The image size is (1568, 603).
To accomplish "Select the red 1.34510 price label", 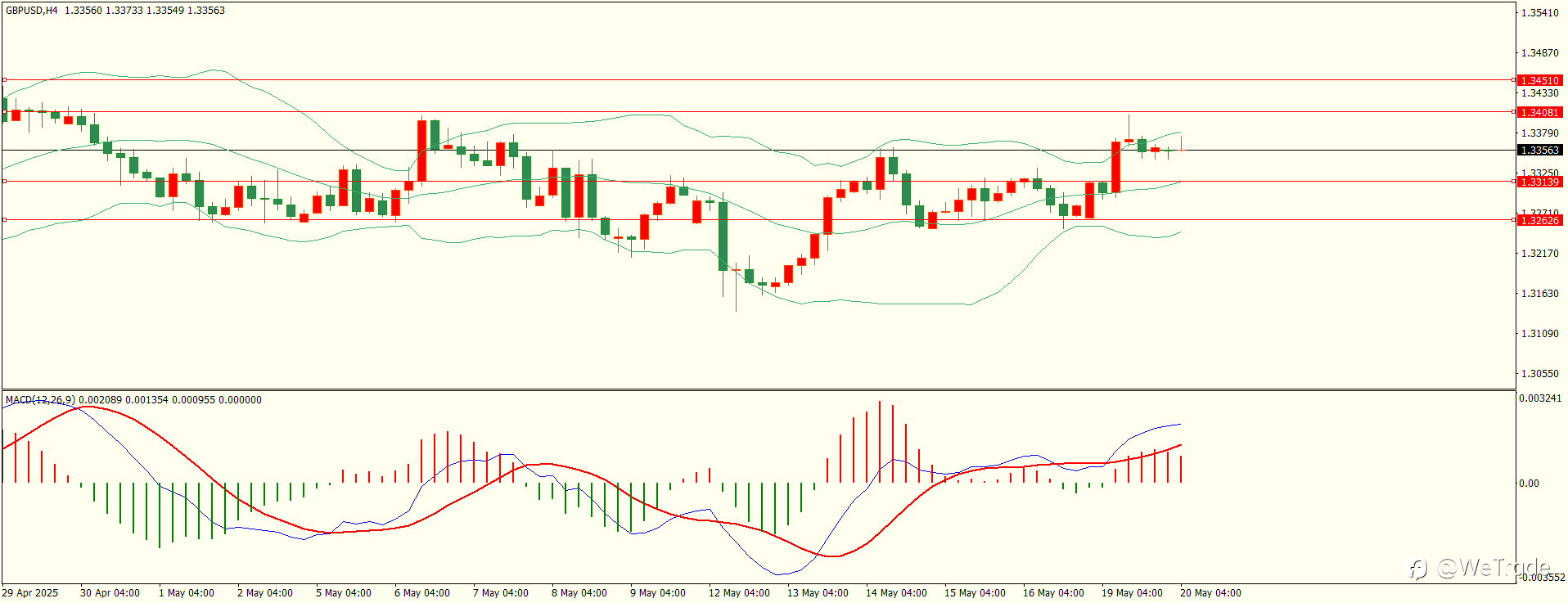I will coord(1539,80).
